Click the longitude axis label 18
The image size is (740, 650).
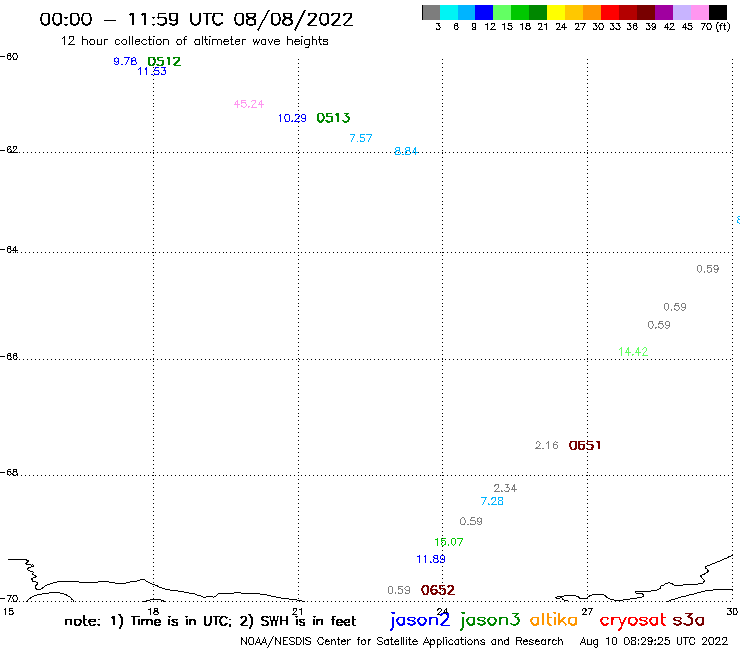pos(153,612)
